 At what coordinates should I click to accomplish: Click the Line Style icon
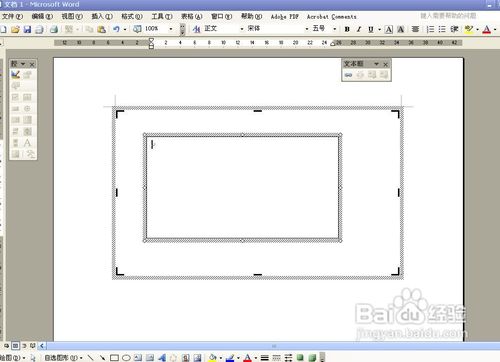(265, 358)
